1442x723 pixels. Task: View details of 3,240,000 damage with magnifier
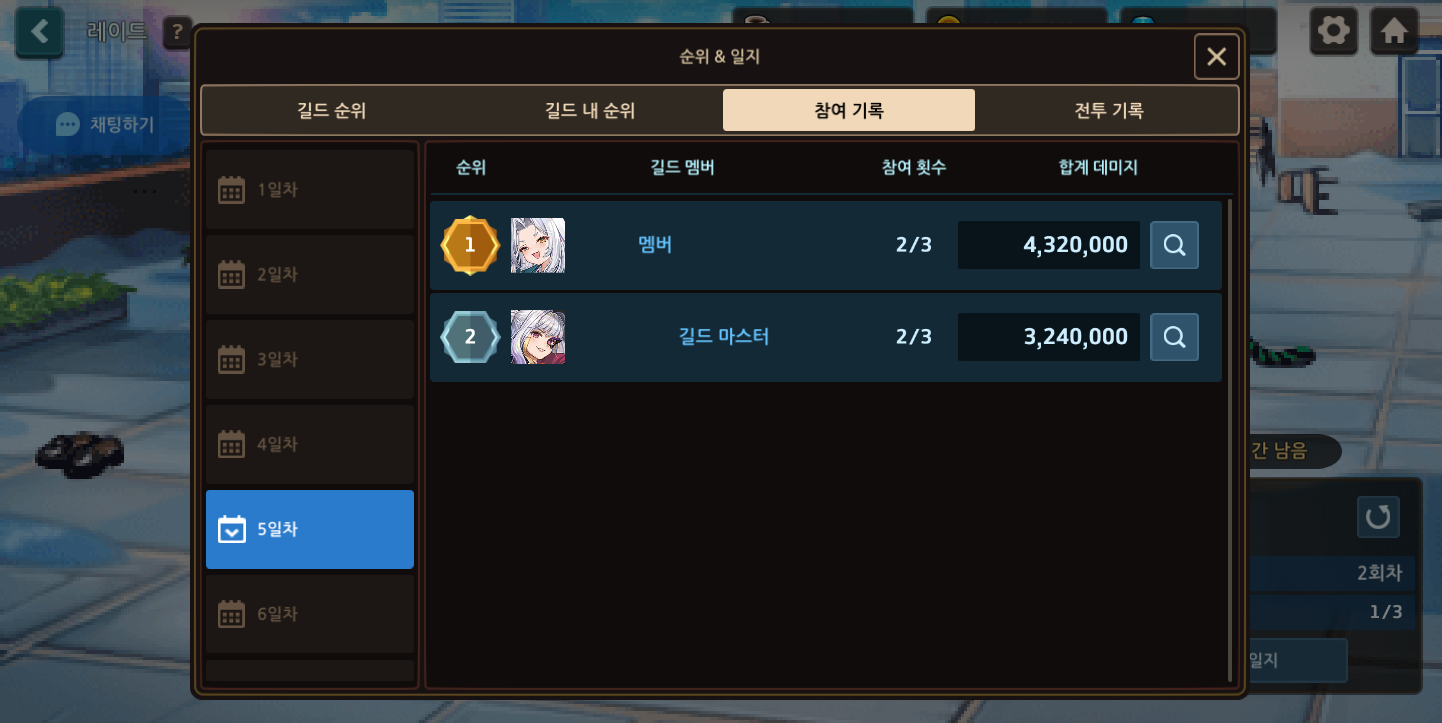1174,336
